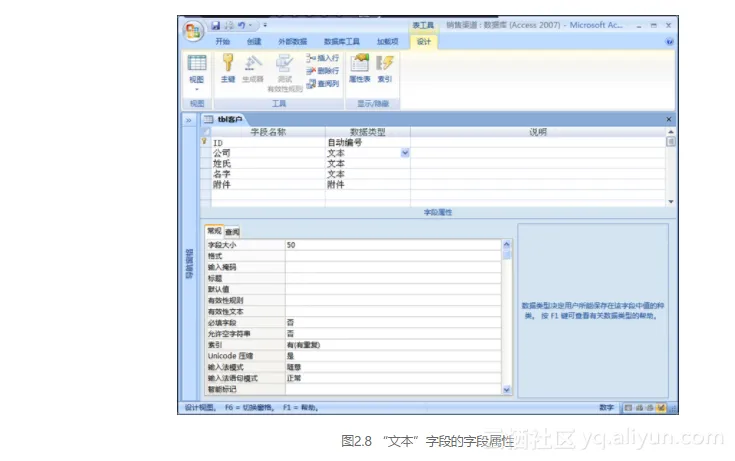
Task: Click the blue Help icon on ribbon
Action: [x=669, y=42]
